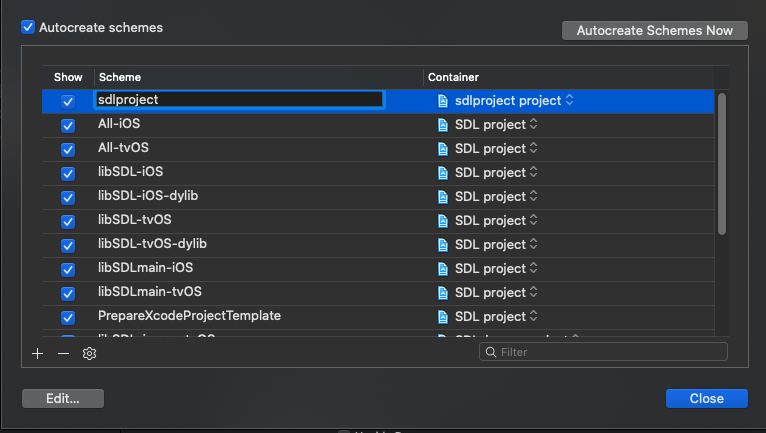Screen dimensions: 766x433
Task: Click the magnifier icon in Filter field
Action: tap(491, 352)
